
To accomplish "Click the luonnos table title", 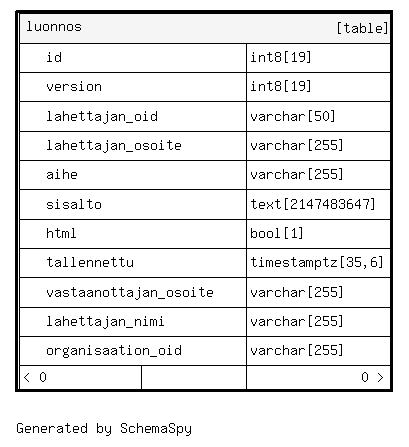I will pos(54,27).
